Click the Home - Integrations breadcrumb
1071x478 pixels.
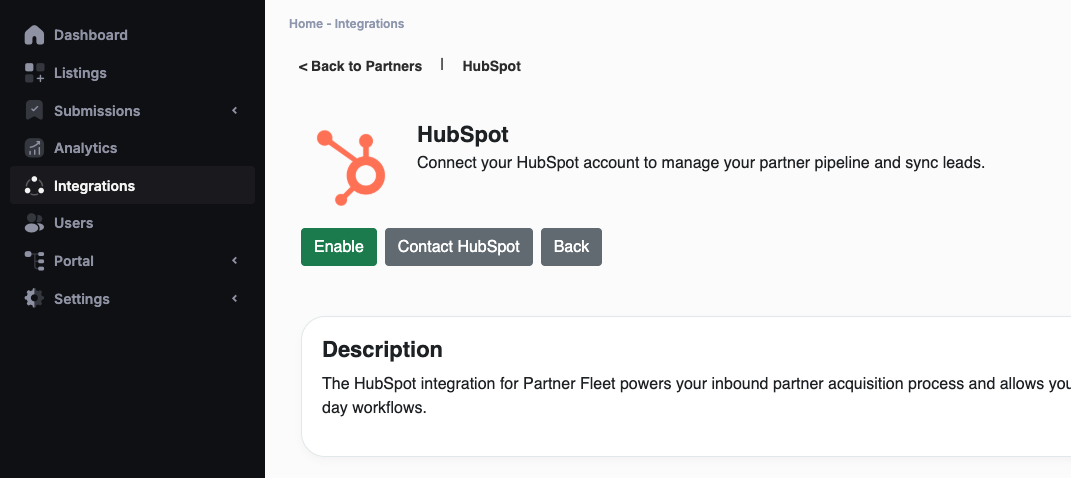click(346, 24)
